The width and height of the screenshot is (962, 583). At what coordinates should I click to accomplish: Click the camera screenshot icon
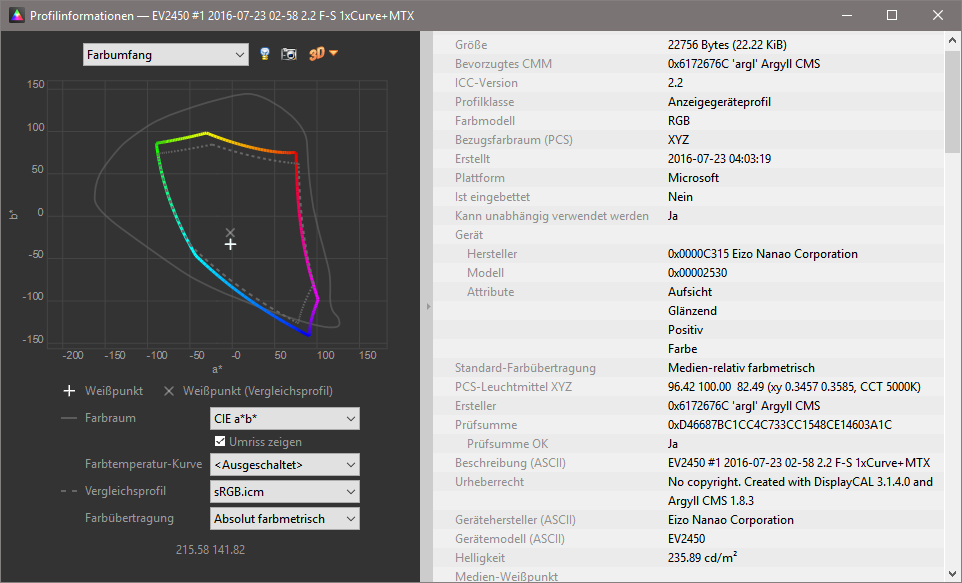288,55
